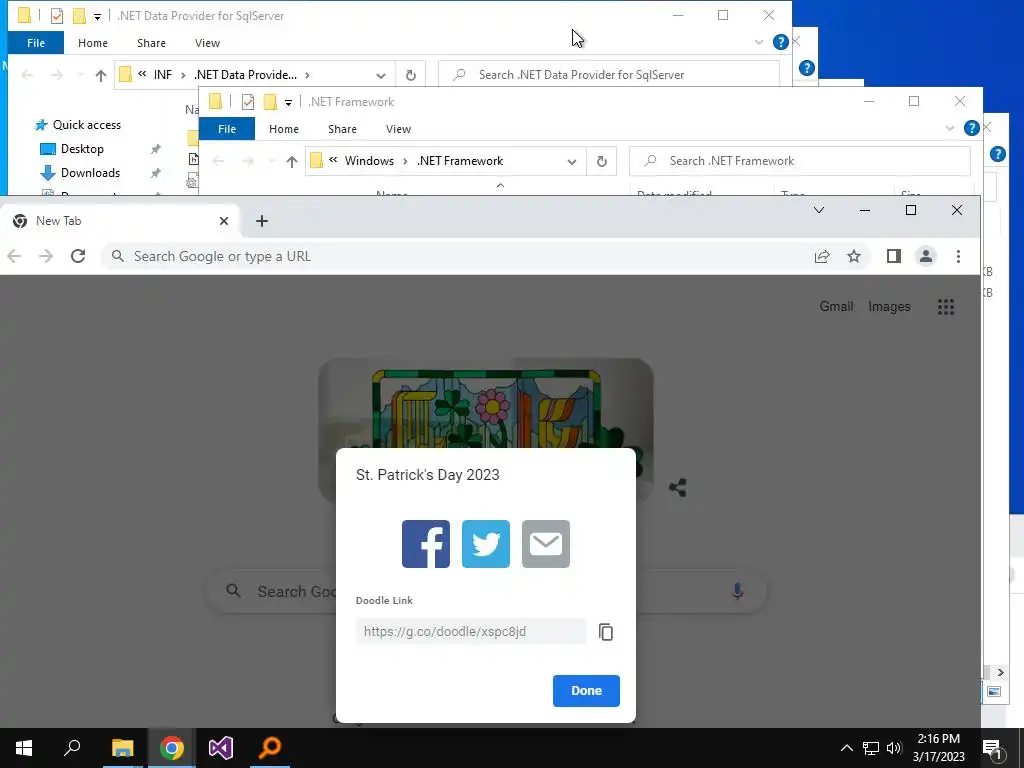The image size is (1024, 768).
Task: Select the Doodle Link URL field
Action: (471, 632)
